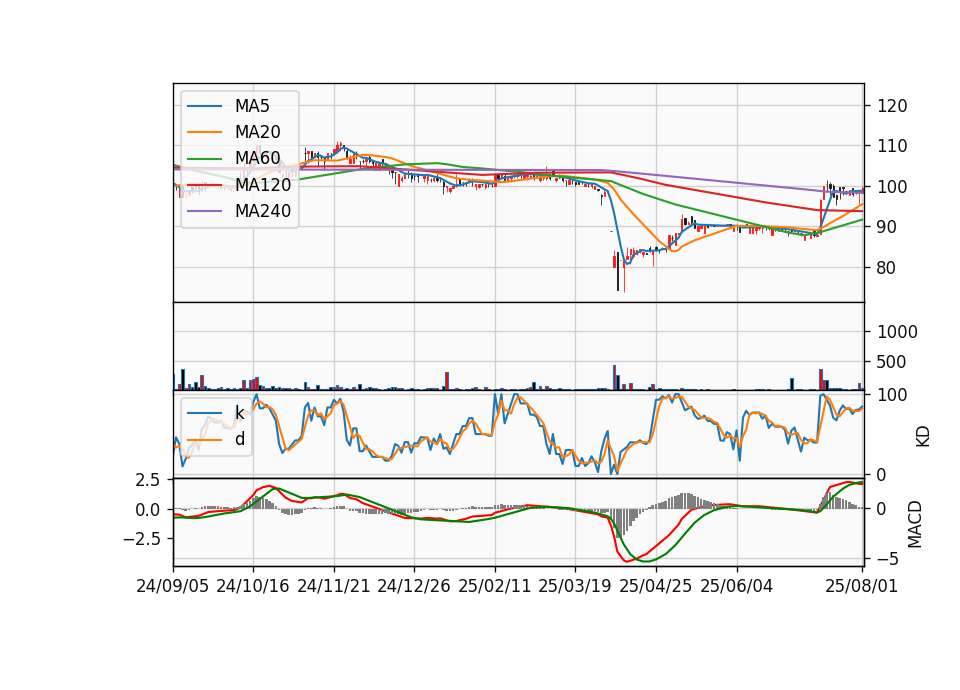Click the 25/04/25 date label
960x690 pixels.
[656, 586]
